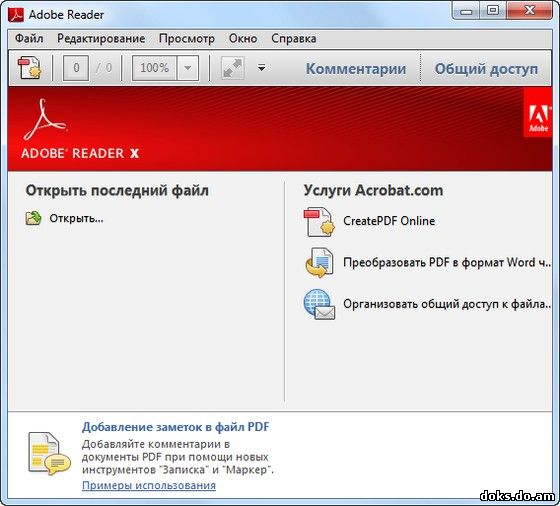The image size is (560, 506).
Task: Click the CreatePDF Online document icon
Action: [319, 222]
